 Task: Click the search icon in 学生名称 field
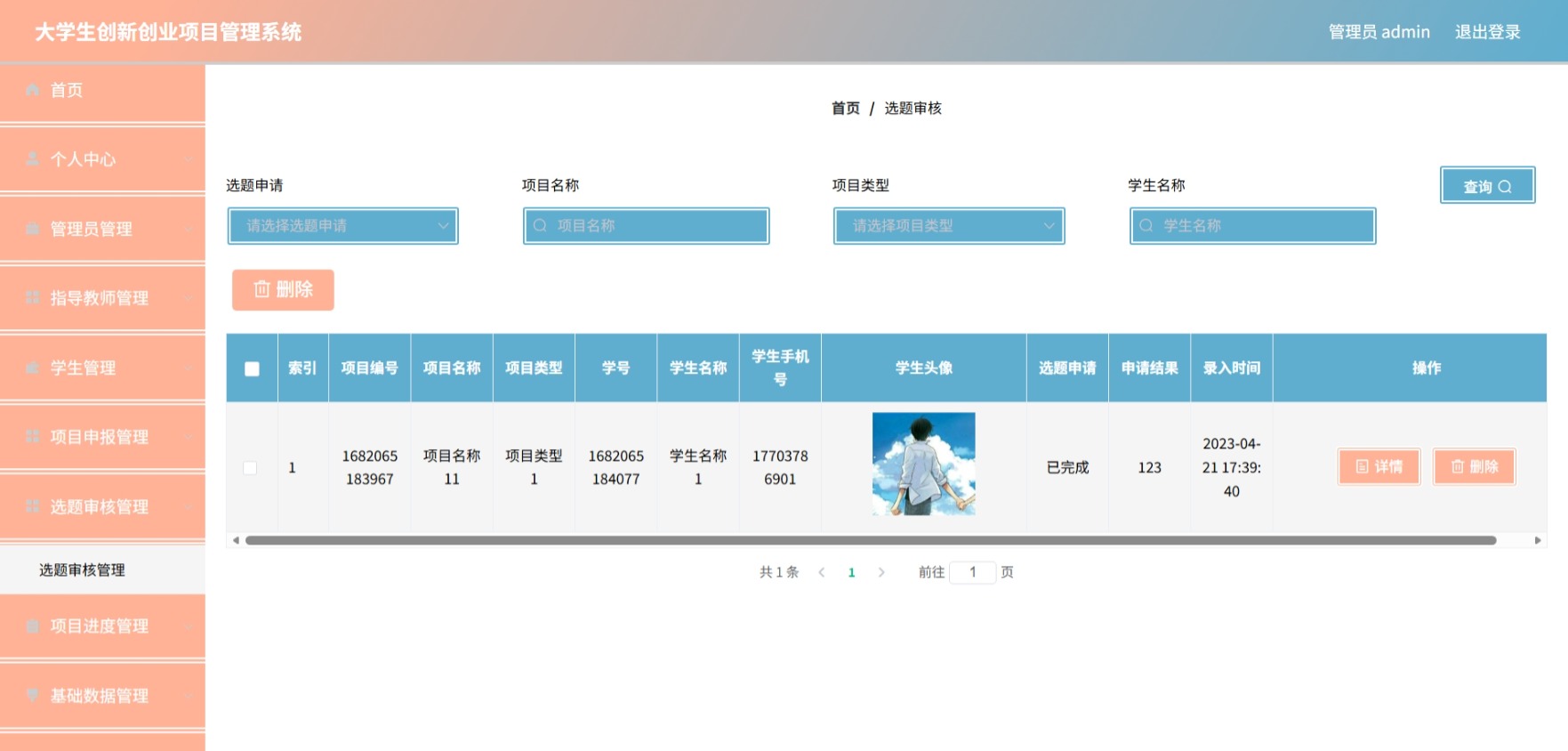(1146, 226)
